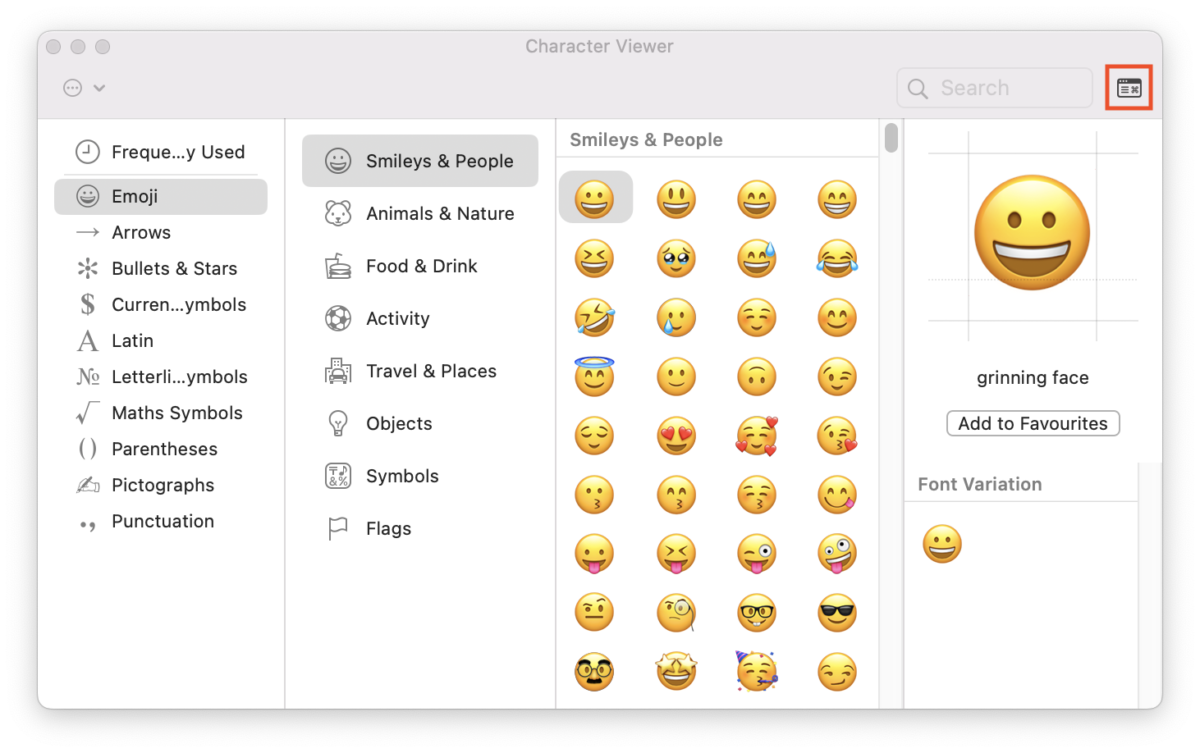Pick the smiling face with halo emoji

[594, 376]
